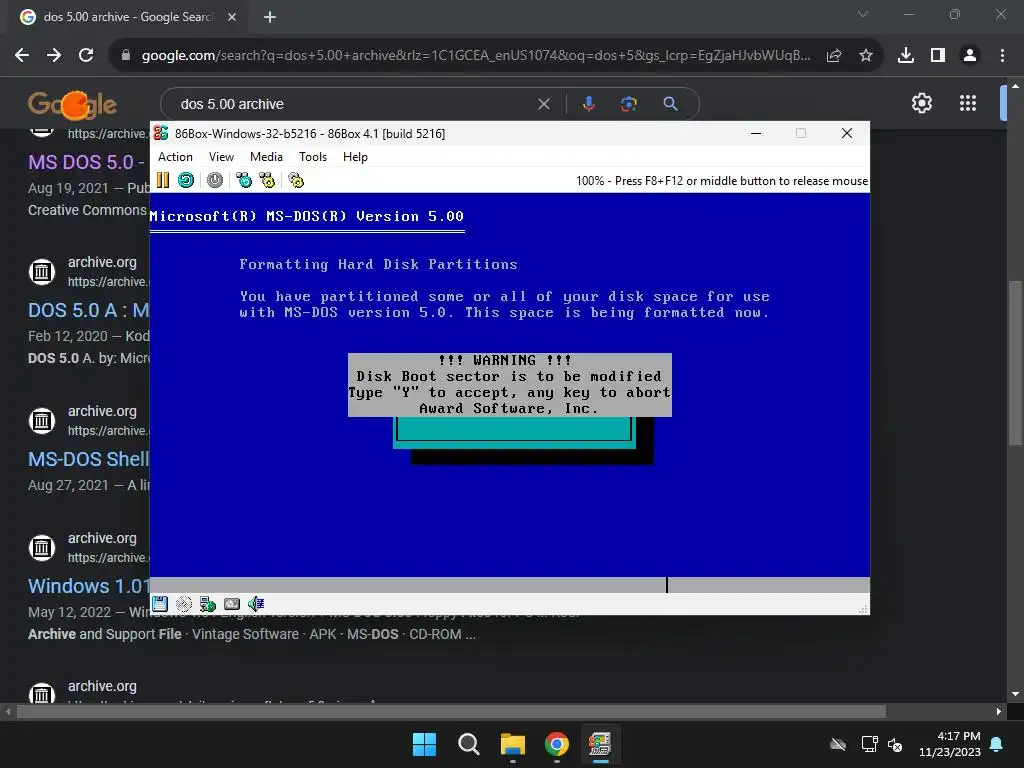1024x768 pixels.
Task: Click the 86Box taskbar icon
Action: point(600,744)
